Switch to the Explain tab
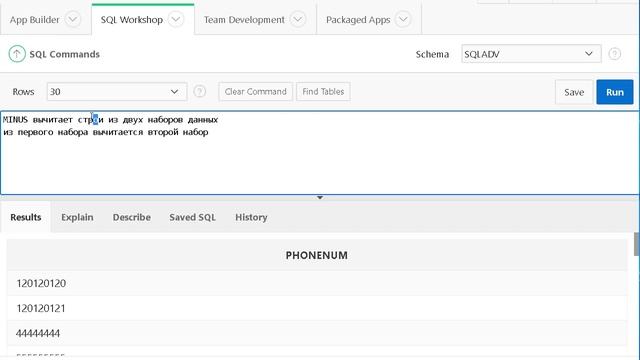Image resolution: width=640 pixels, height=360 pixels. pos(77,217)
